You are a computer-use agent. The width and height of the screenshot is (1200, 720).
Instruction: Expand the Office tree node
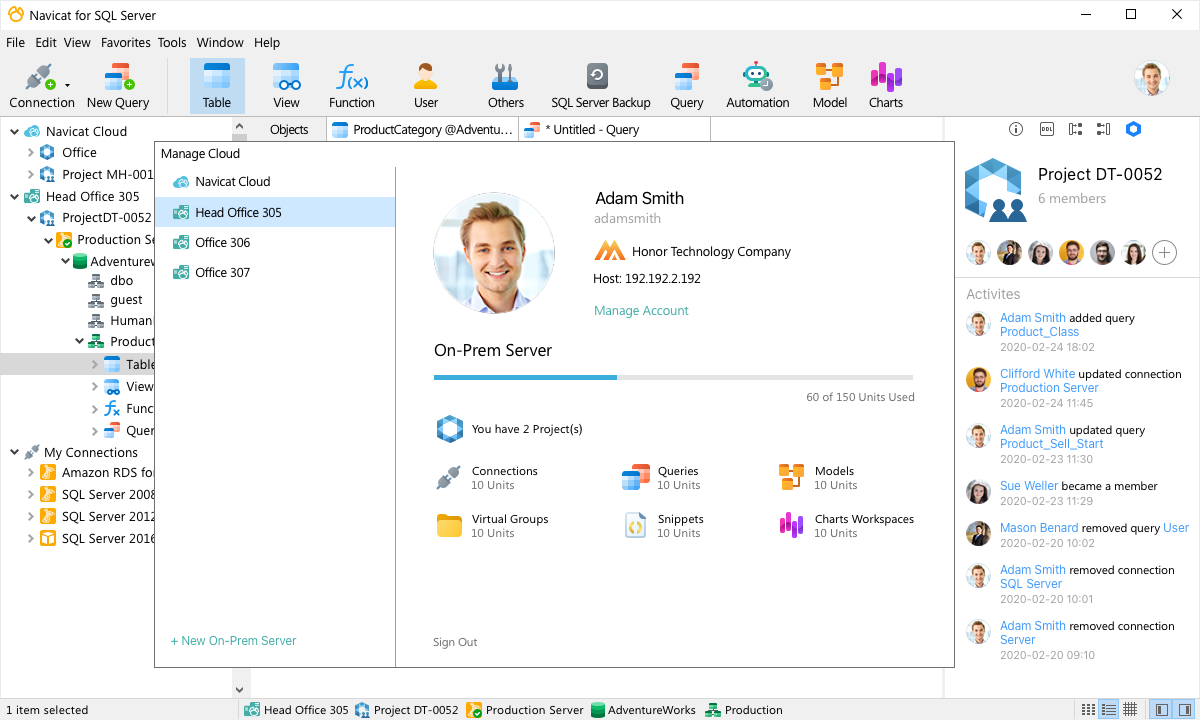tap(31, 153)
